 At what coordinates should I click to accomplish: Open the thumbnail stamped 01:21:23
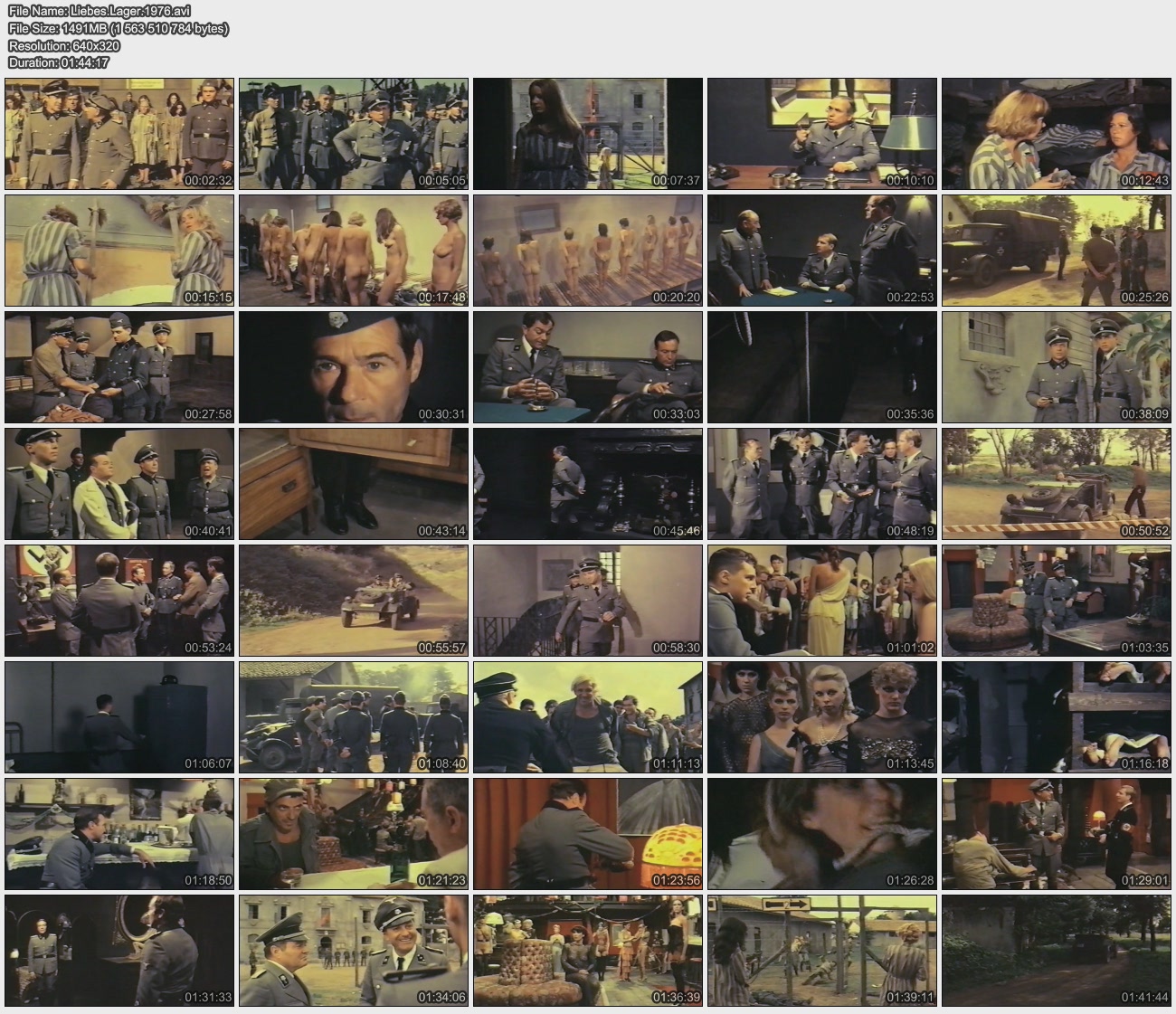[354, 834]
